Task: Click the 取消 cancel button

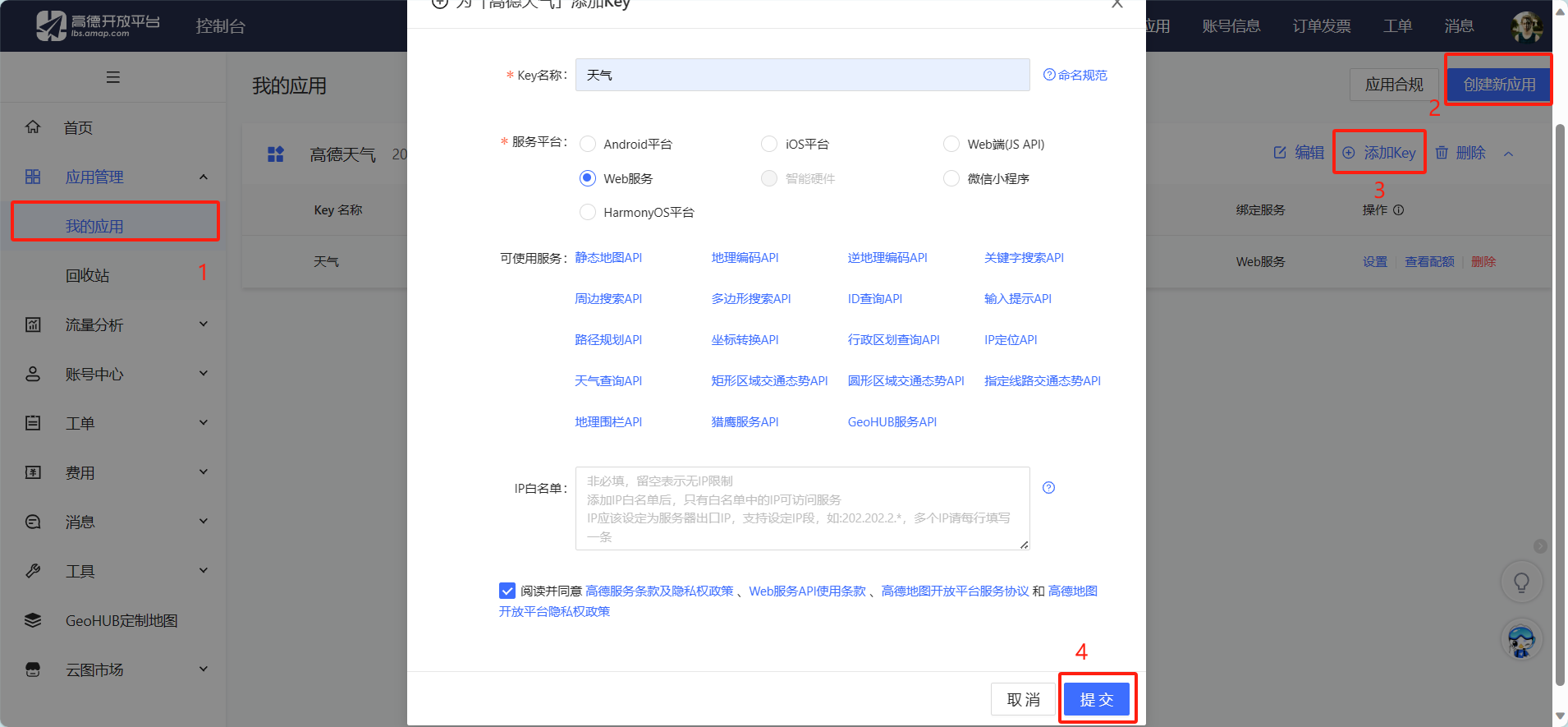Action: coord(1024,699)
